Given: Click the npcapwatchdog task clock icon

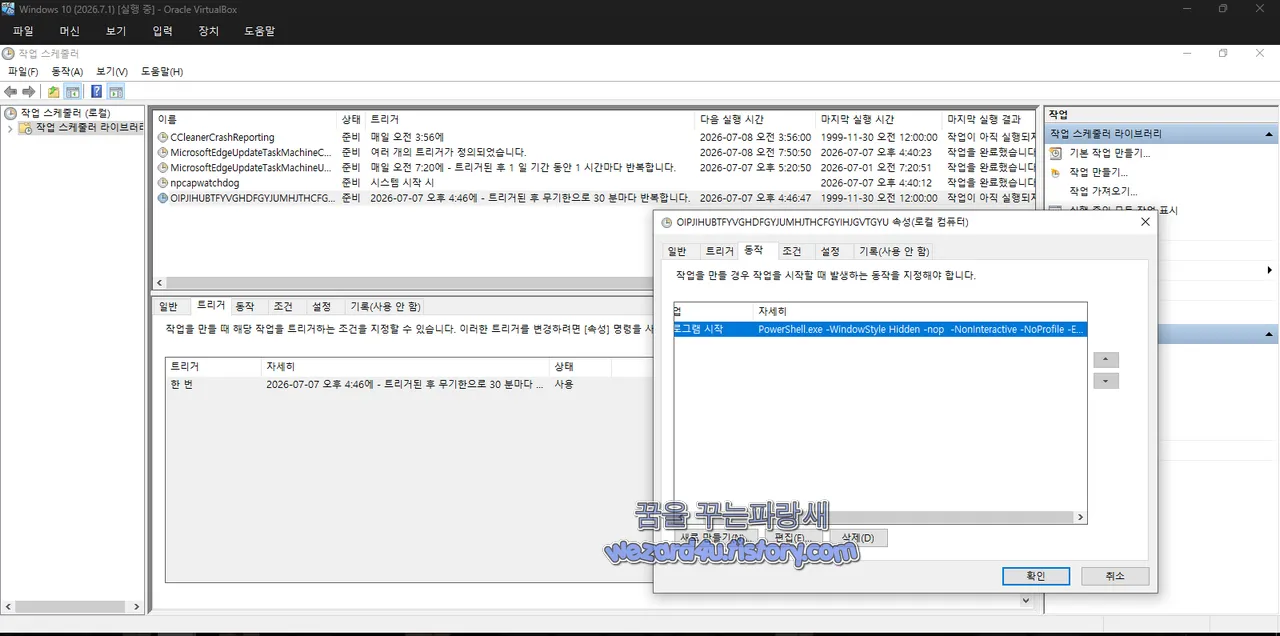Looking at the screenshot, I should tap(163, 183).
